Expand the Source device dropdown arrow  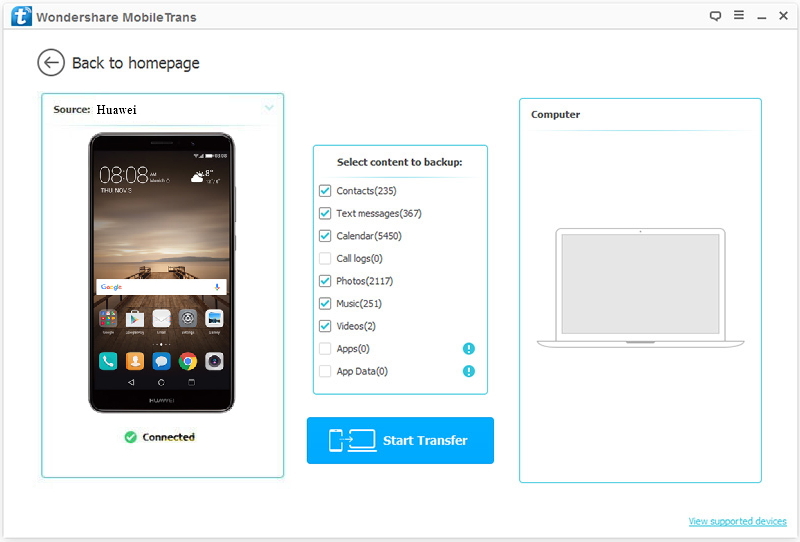pyautogui.click(x=269, y=108)
